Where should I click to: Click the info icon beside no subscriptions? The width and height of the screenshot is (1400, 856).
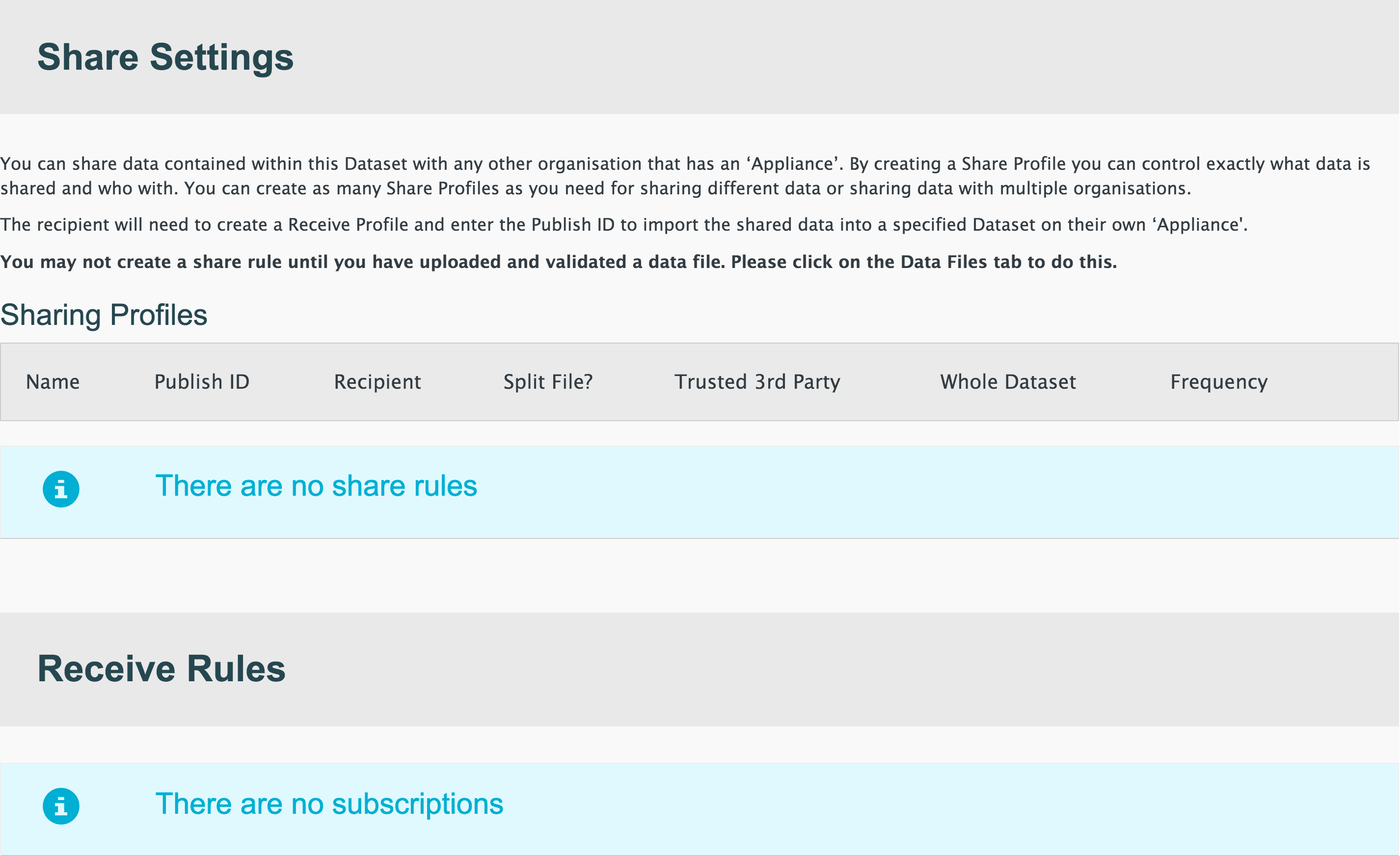click(x=61, y=805)
